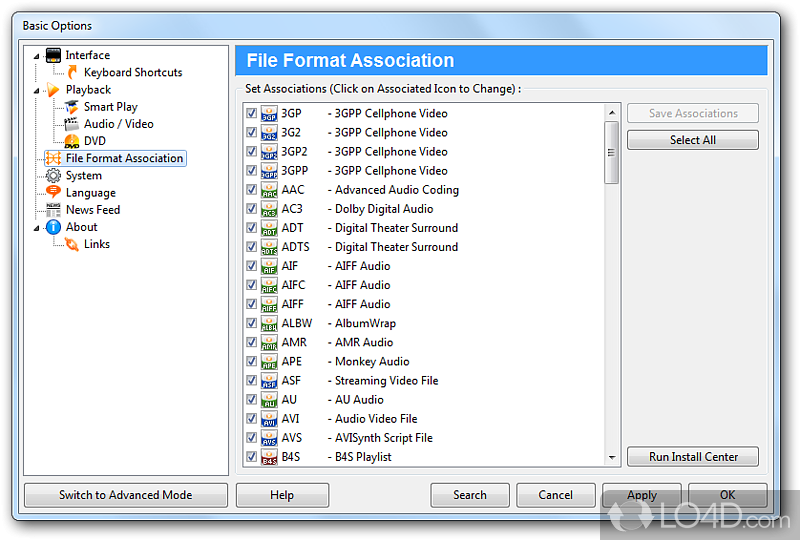Select Smart Play in the options tree
Screen dimensions: 800x540
[x=111, y=107]
